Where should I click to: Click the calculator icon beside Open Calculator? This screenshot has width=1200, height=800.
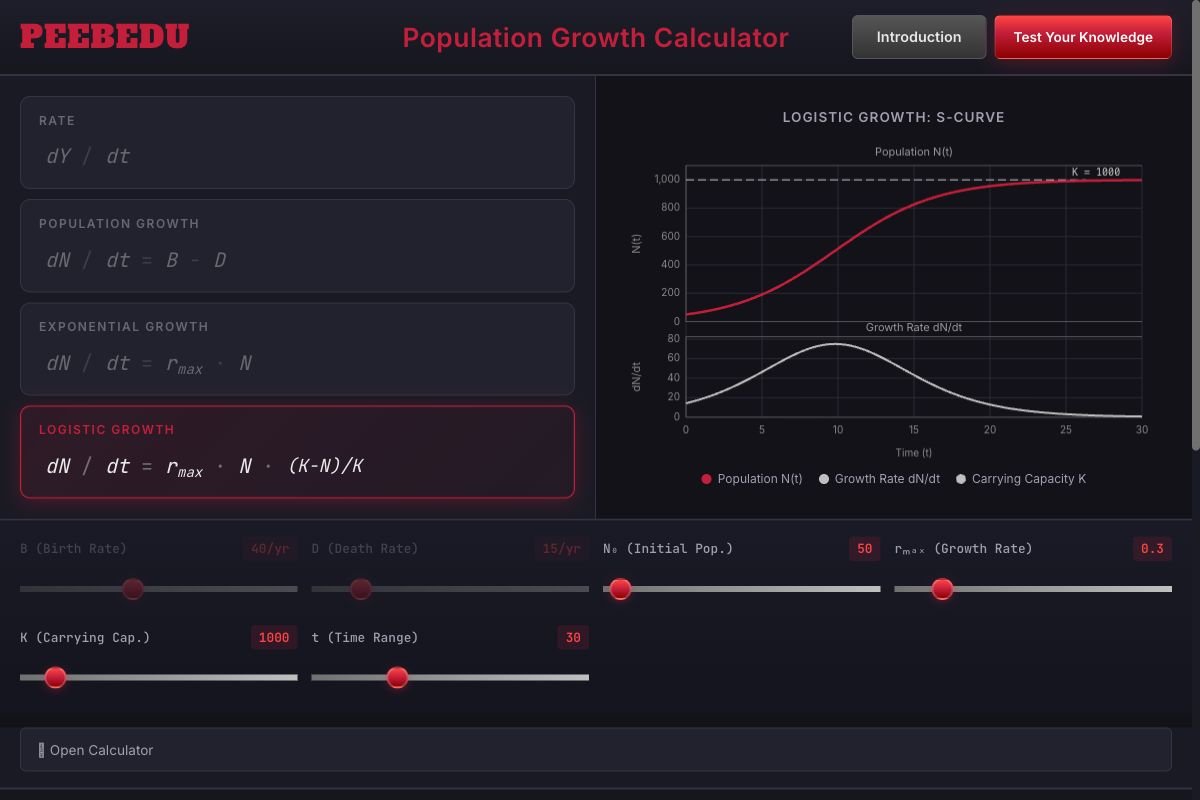click(x=40, y=749)
